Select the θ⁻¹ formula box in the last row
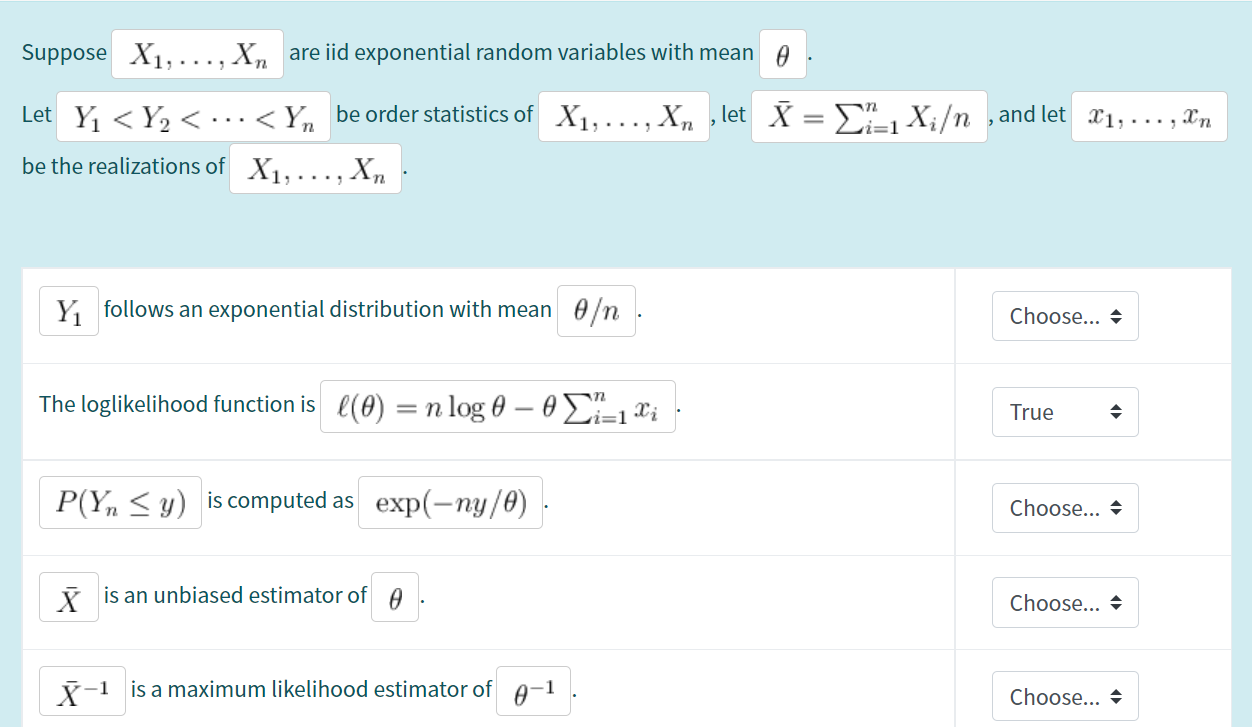The image size is (1252, 727). coord(532,689)
